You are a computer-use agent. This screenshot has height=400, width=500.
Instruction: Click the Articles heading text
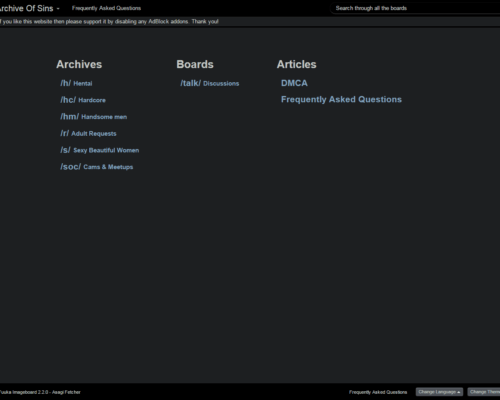pyautogui.click(x=297, y=64)
